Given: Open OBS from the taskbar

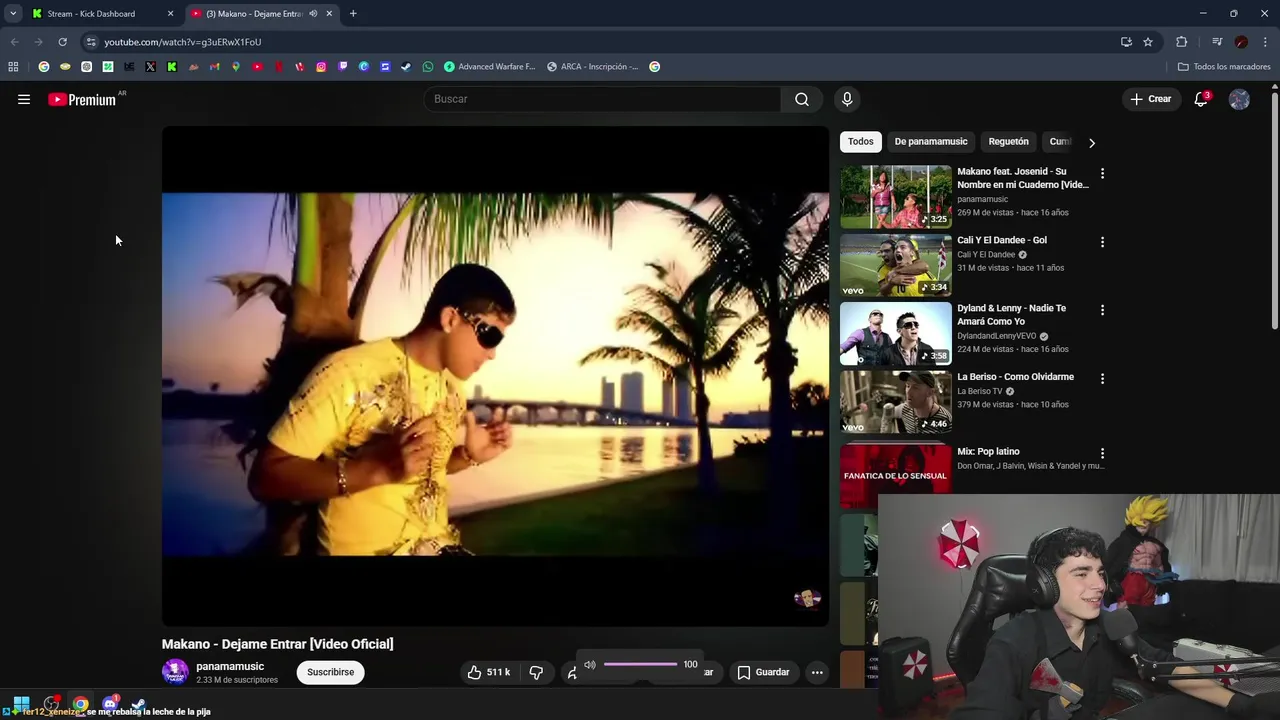Looking at the screenshot, I should tap(51, 703).
